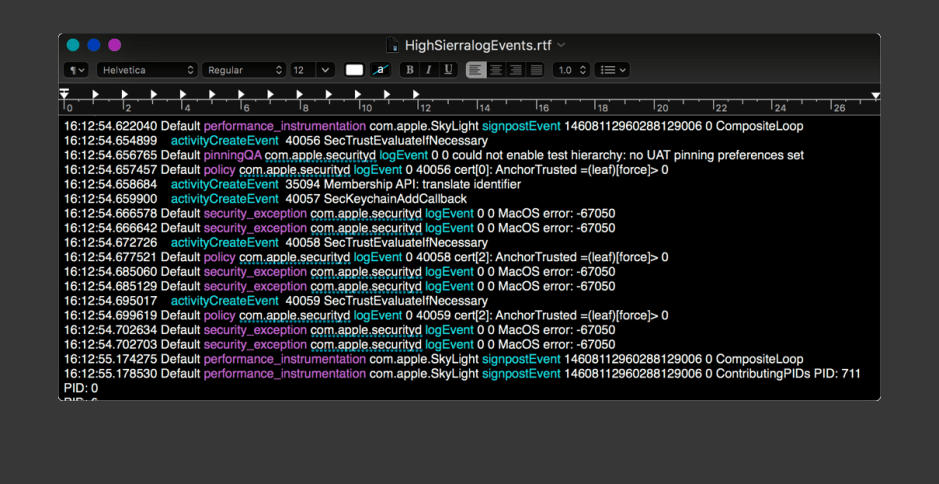
Task: Align text to the right
Action: point(516,70)
